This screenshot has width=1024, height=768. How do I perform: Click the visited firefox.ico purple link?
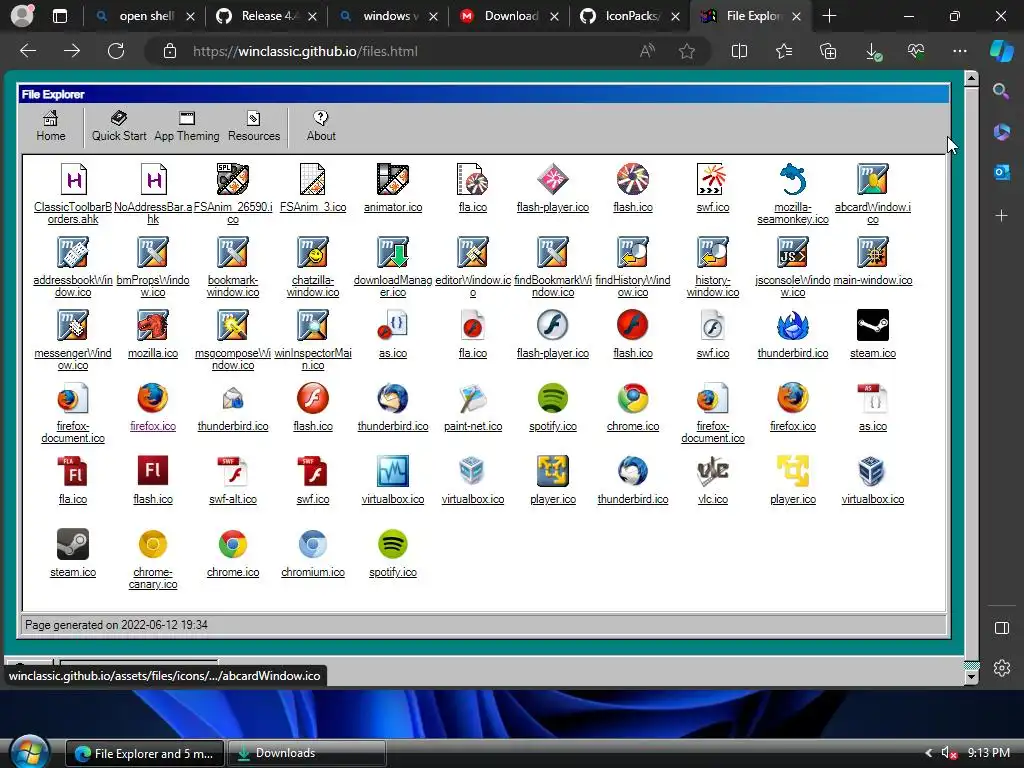[x=153, y=426]
